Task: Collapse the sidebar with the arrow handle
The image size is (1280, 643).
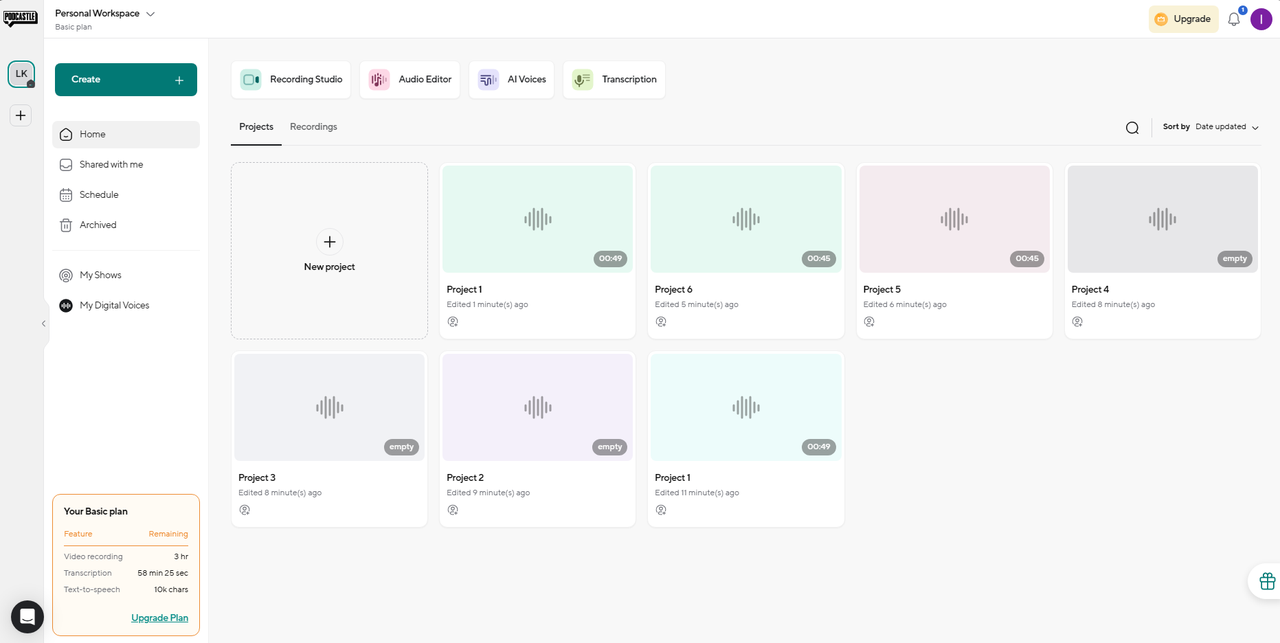Action: point(44,323)
